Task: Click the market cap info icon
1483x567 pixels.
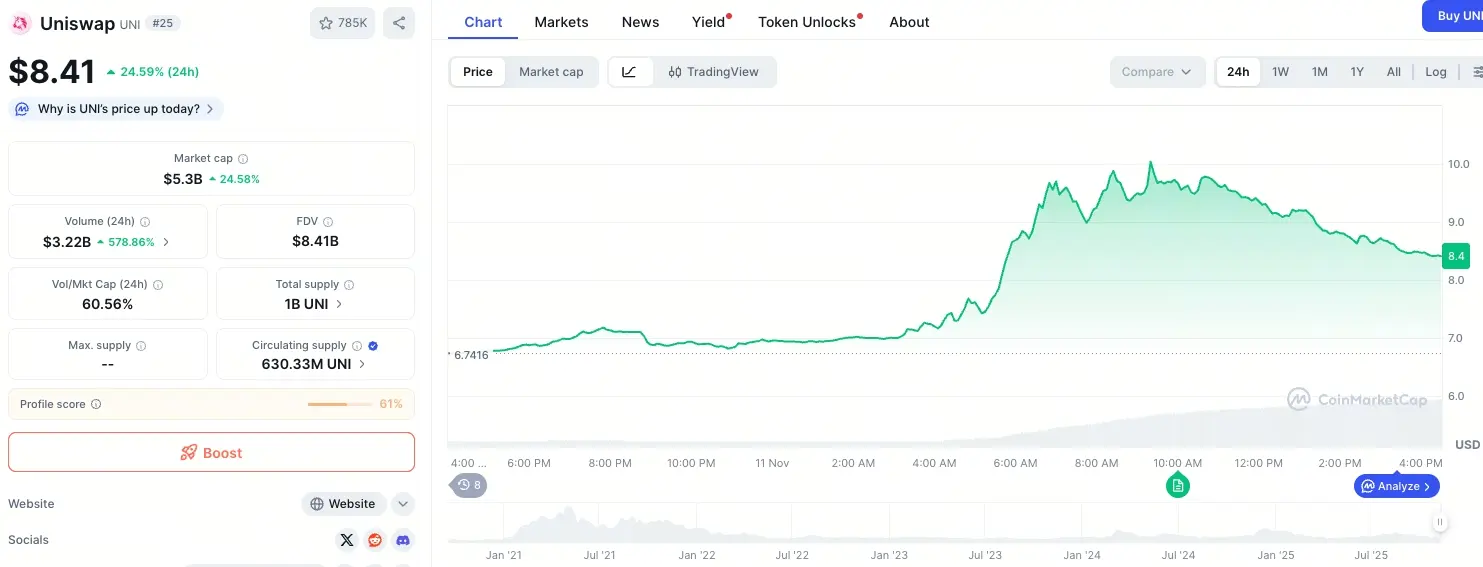Action: [x=243, y=159]
